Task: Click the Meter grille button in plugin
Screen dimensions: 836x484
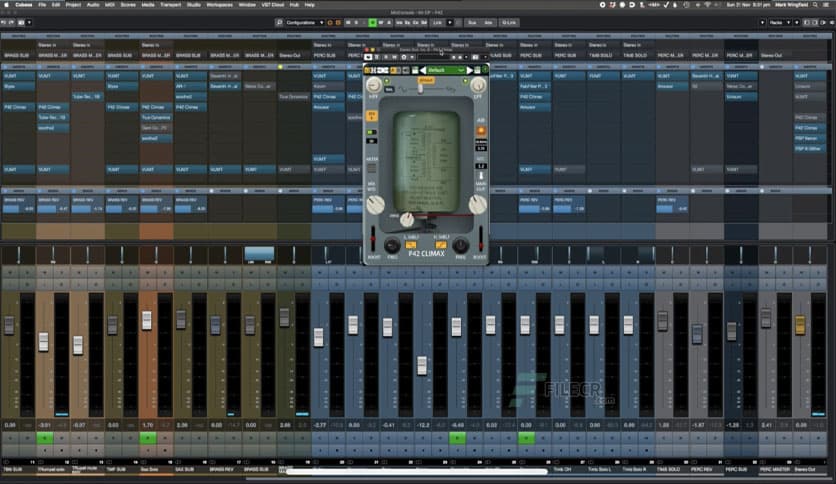Action: coord(372,168)
